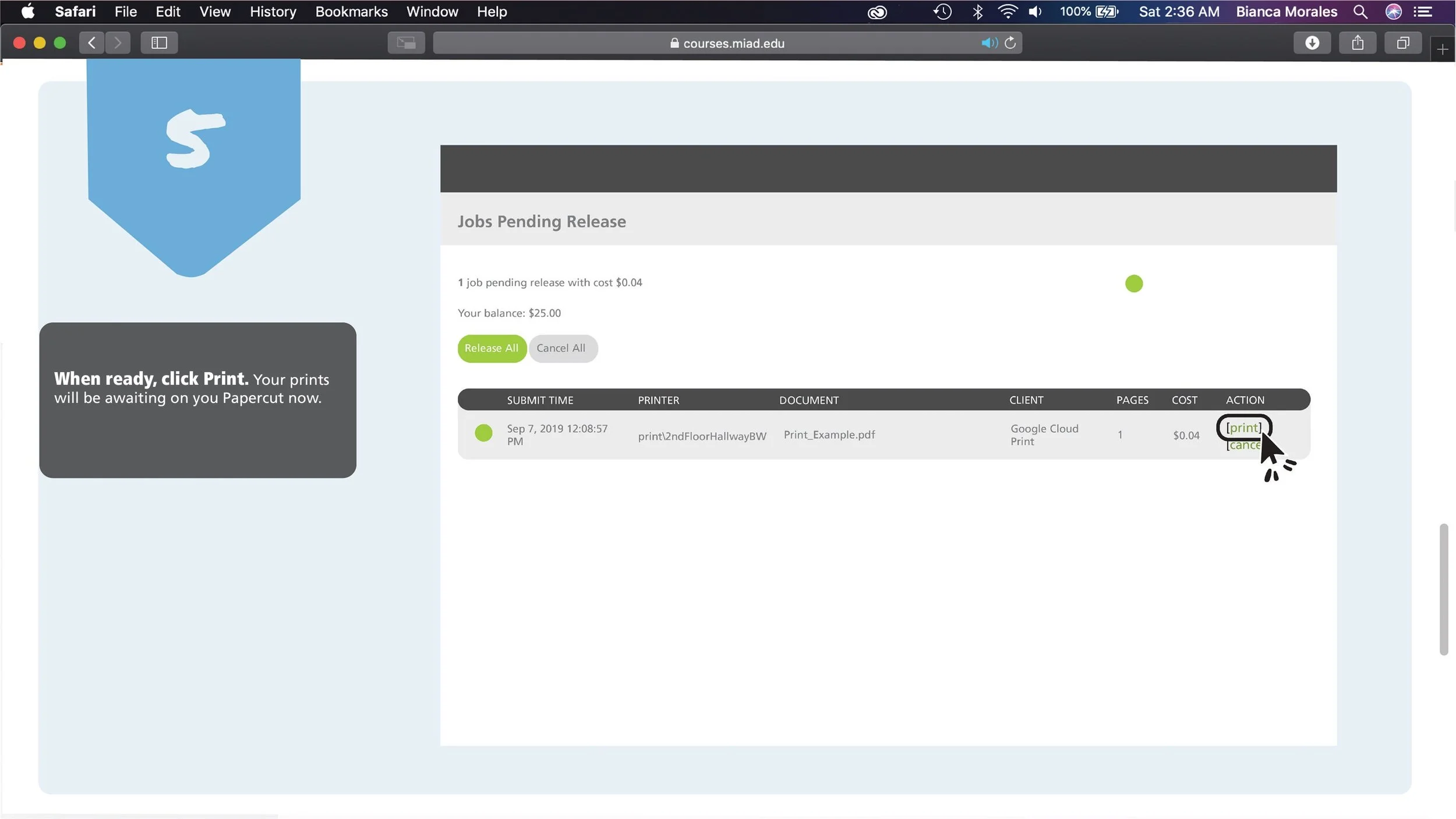This screenshot has width=1456, height=819.
Task: Click the [print] action link
Action: pyautogui.click(x=1243, y=428)
